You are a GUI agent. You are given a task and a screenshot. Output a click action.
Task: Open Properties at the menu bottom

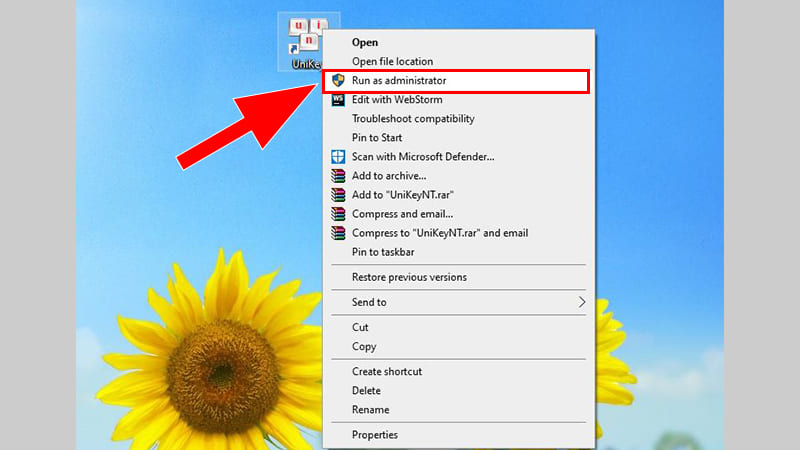[x=375, y=435]
